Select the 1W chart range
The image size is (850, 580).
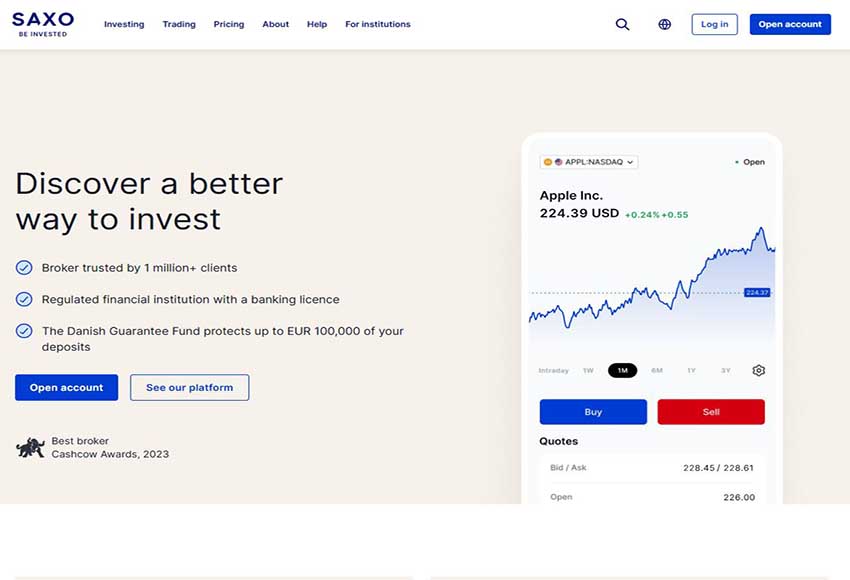pyautogui.click(x=588, y=371)
